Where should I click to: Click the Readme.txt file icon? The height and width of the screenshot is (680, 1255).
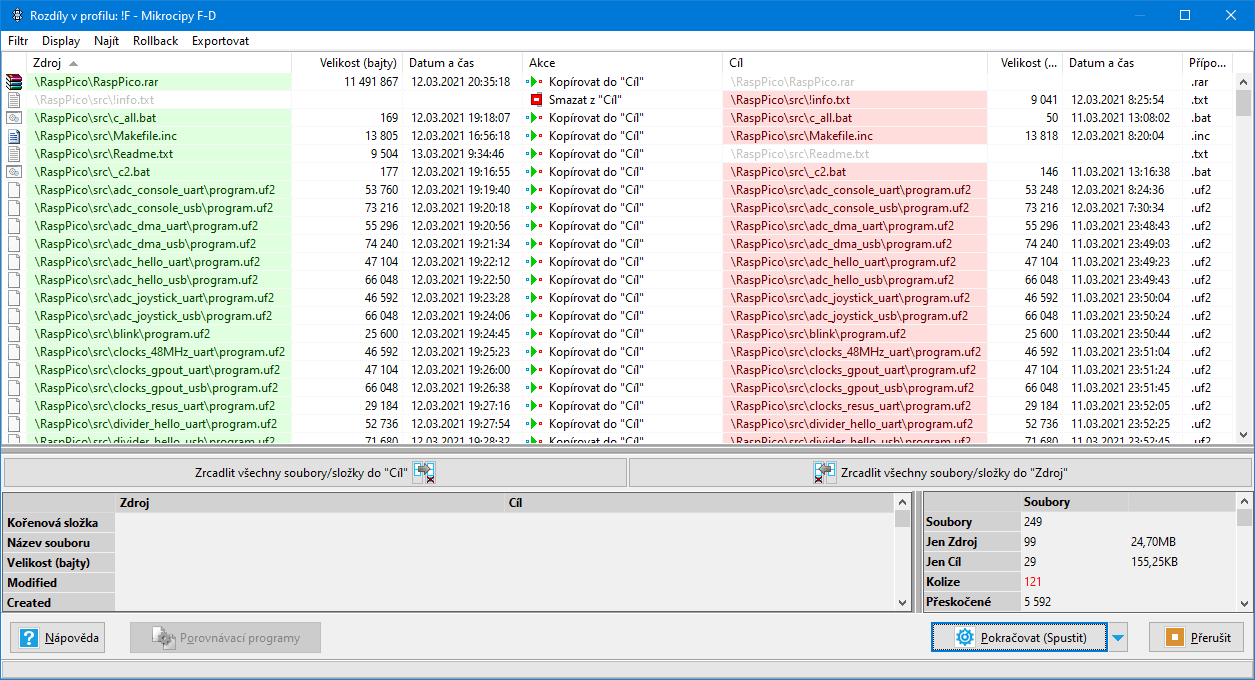pyautogui.click(x=14, y=154)
